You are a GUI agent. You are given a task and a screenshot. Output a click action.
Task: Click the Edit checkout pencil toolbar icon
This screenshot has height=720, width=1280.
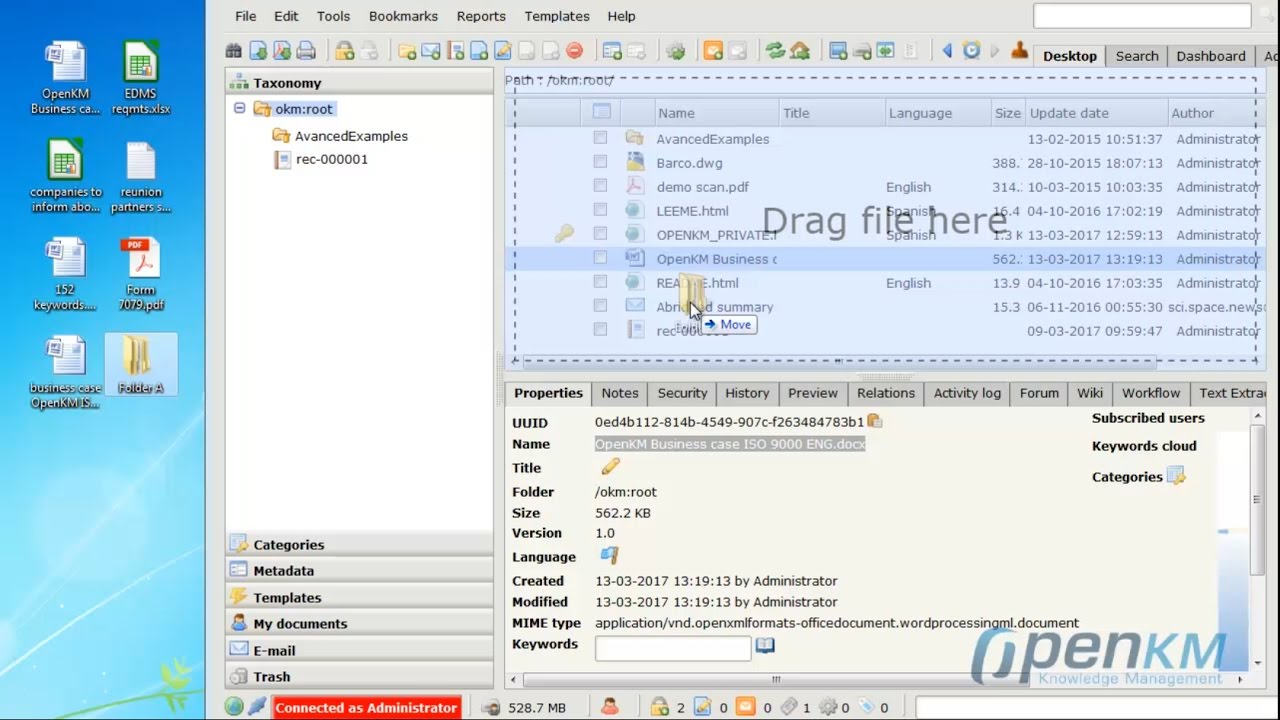[x=503, y=50]
